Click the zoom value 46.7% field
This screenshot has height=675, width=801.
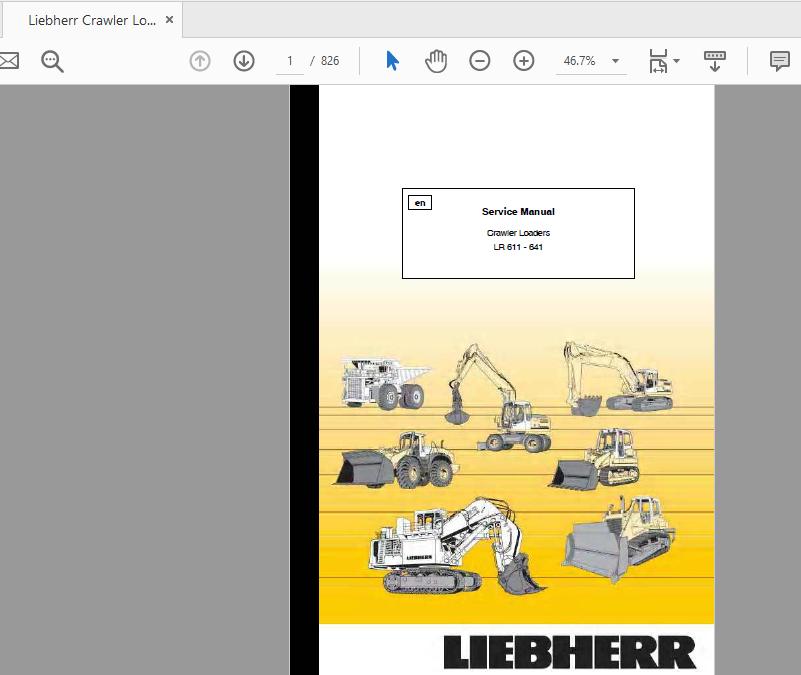click(x=580, y=61)
